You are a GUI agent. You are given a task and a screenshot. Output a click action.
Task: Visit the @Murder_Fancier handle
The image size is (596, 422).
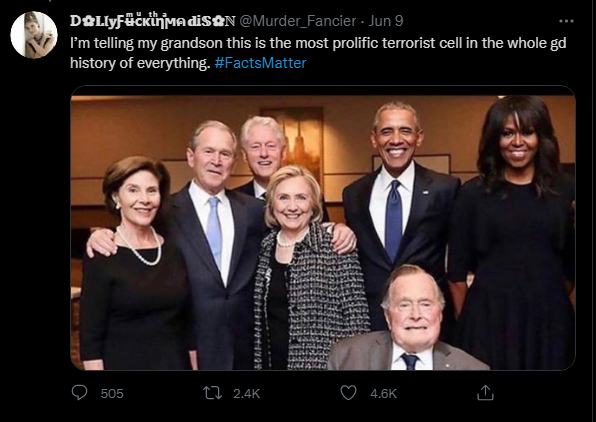(297, 21)
